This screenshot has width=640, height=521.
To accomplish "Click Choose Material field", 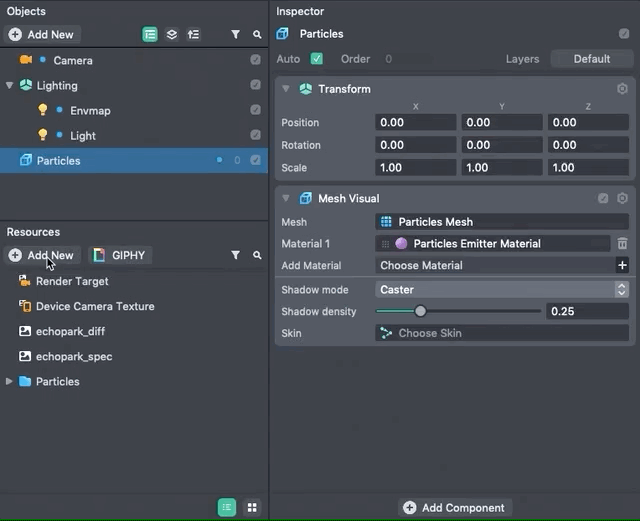I will tap(495, 265).
